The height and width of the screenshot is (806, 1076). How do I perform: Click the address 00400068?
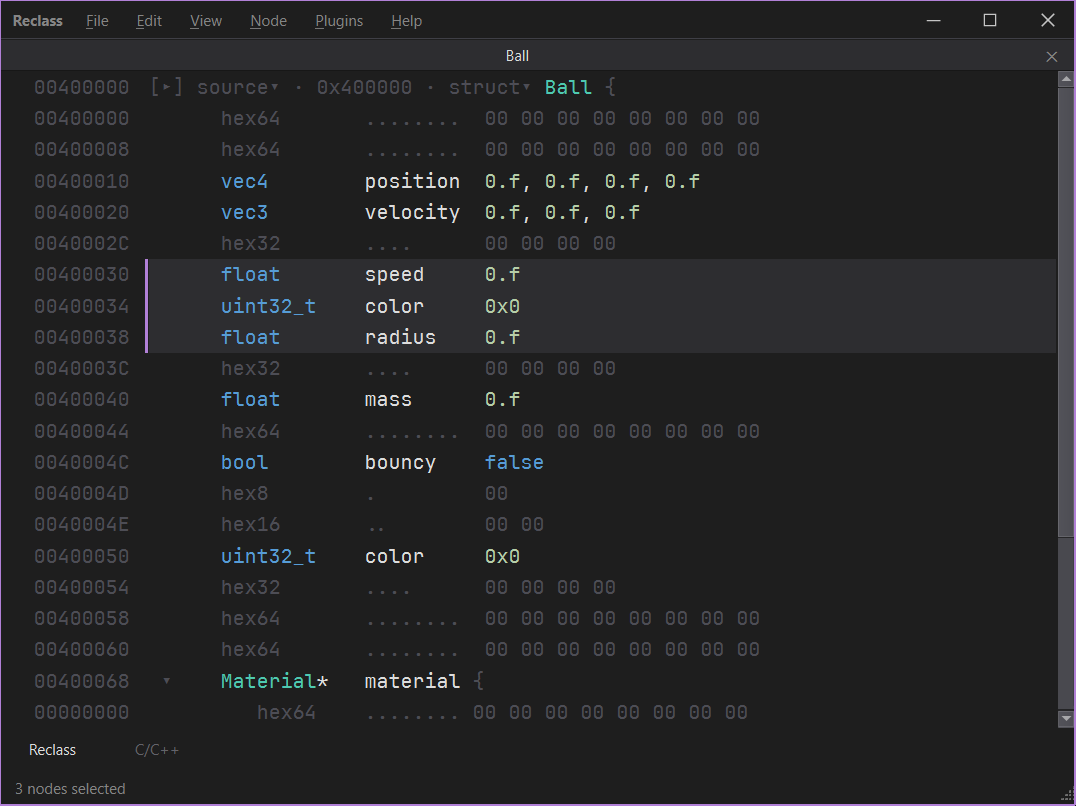pyautogui.click(x=82, y=681)
